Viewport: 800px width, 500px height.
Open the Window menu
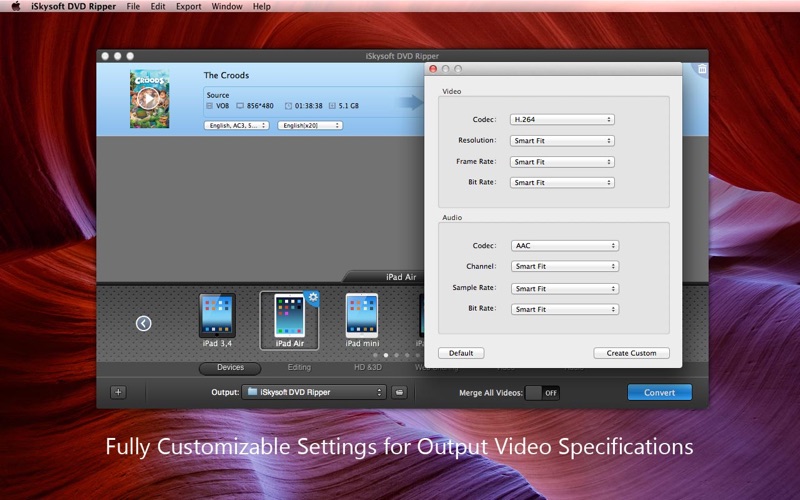coord(227,6)
